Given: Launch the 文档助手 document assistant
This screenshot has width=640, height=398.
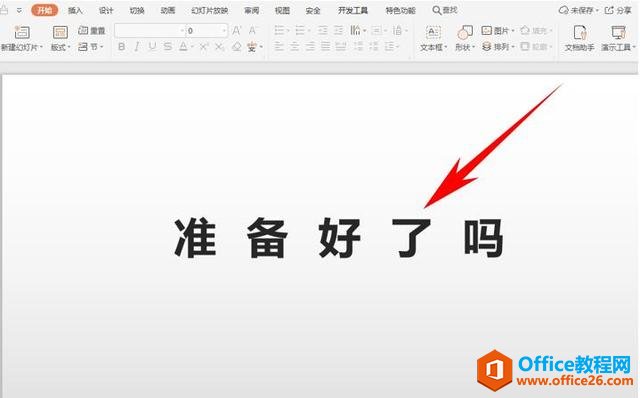Looking at the screenshot, I should pos(579,32).
